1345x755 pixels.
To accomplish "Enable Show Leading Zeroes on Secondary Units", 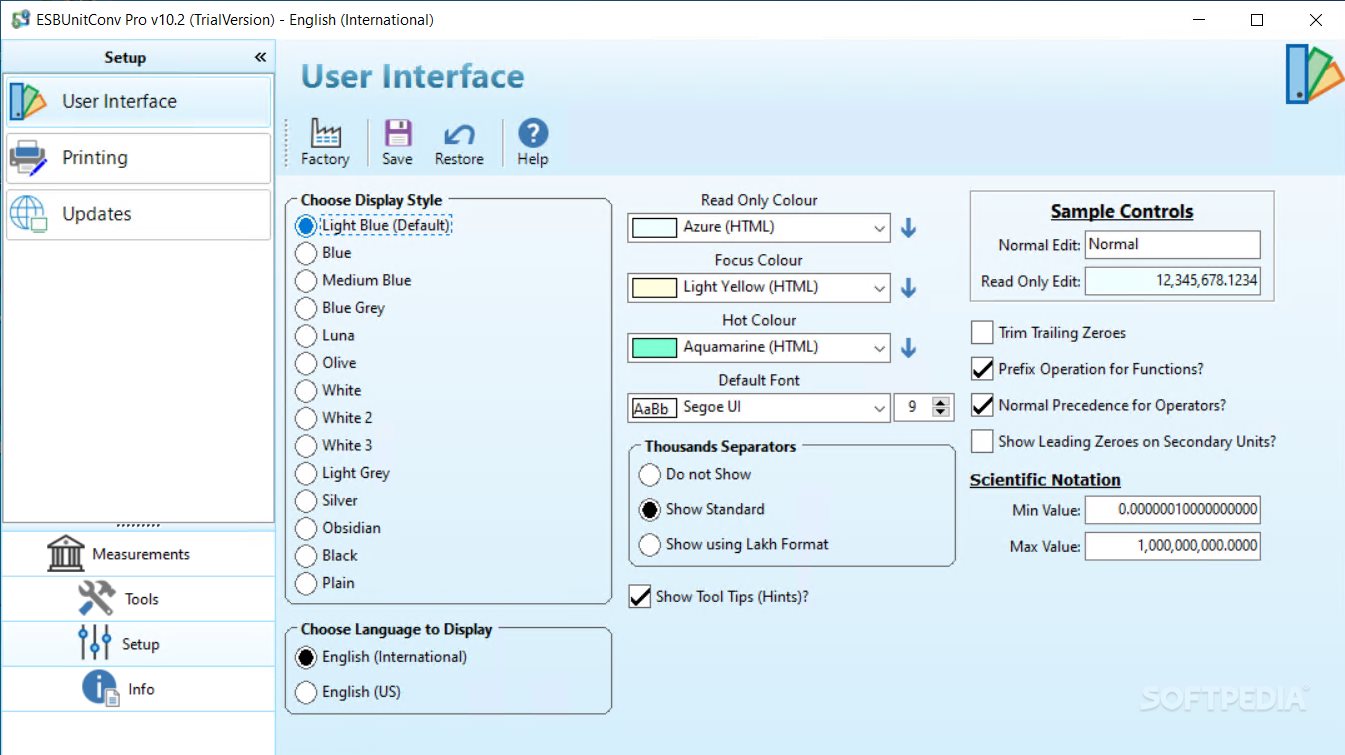I will [x=982, y=441].
